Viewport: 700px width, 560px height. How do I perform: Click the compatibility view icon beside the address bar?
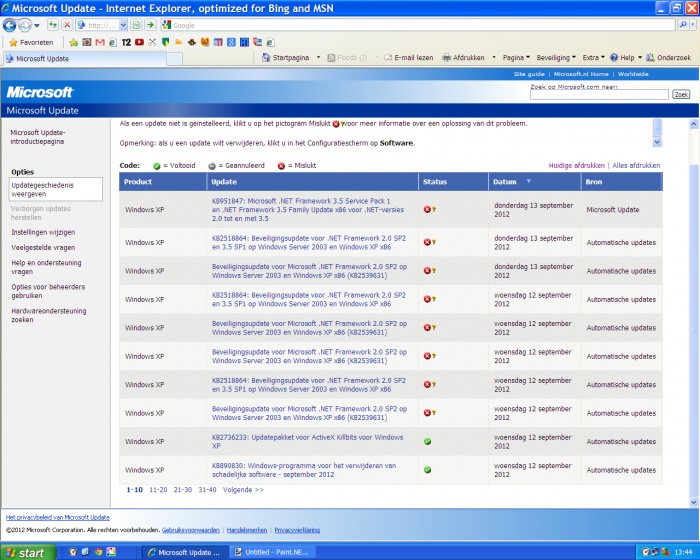136,25
